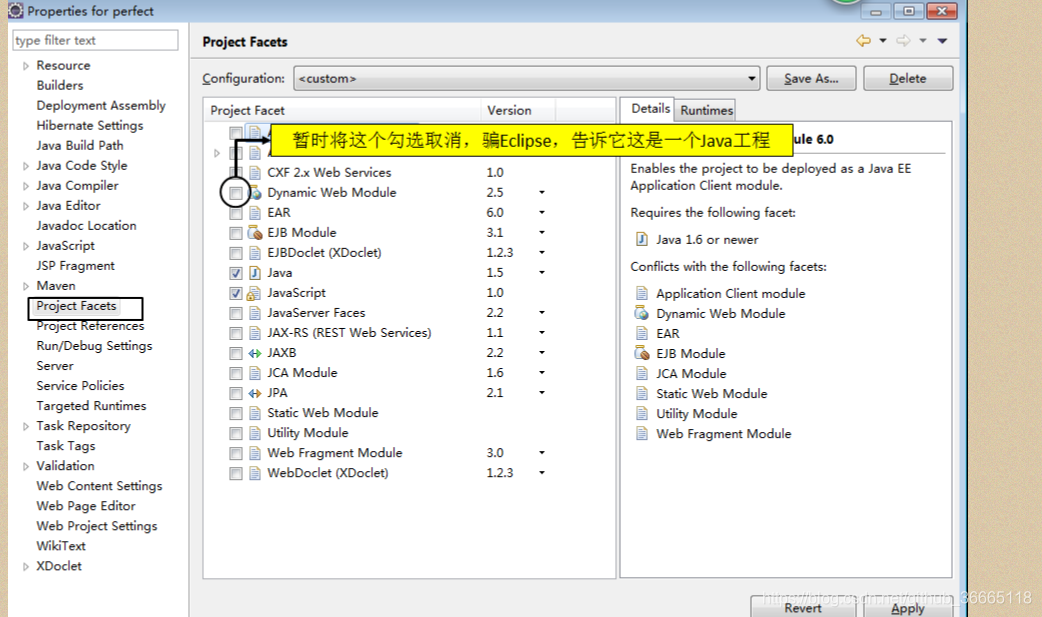Check the WebDoclet (XDoclet) checkbox
Screen dimensions: 1042x617
(235, 473)
